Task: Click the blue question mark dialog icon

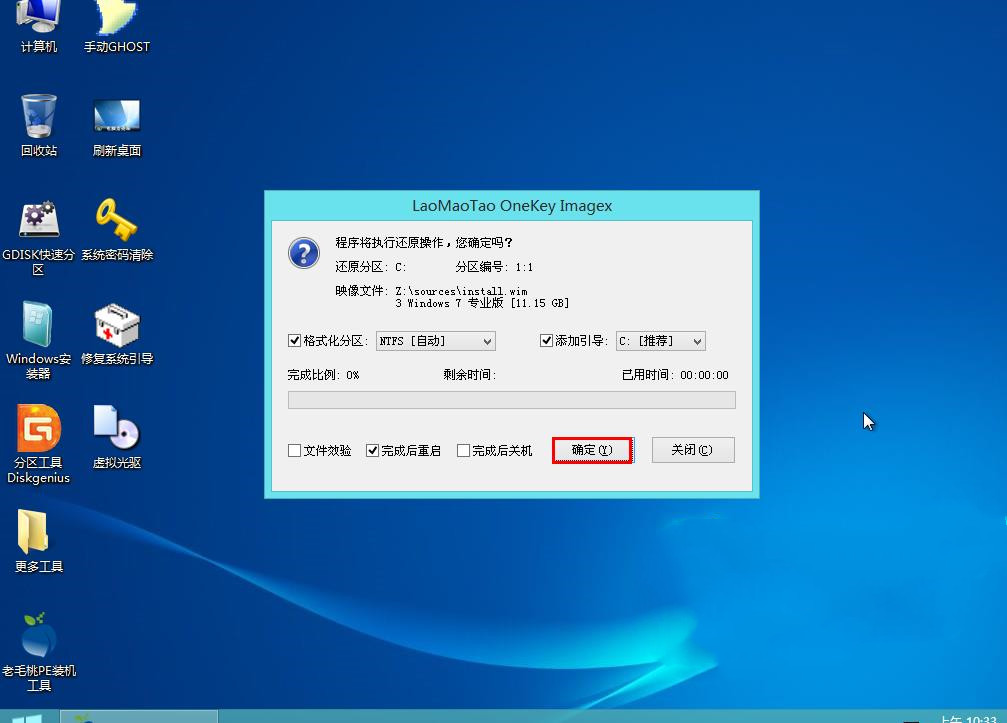Action: 304,253
